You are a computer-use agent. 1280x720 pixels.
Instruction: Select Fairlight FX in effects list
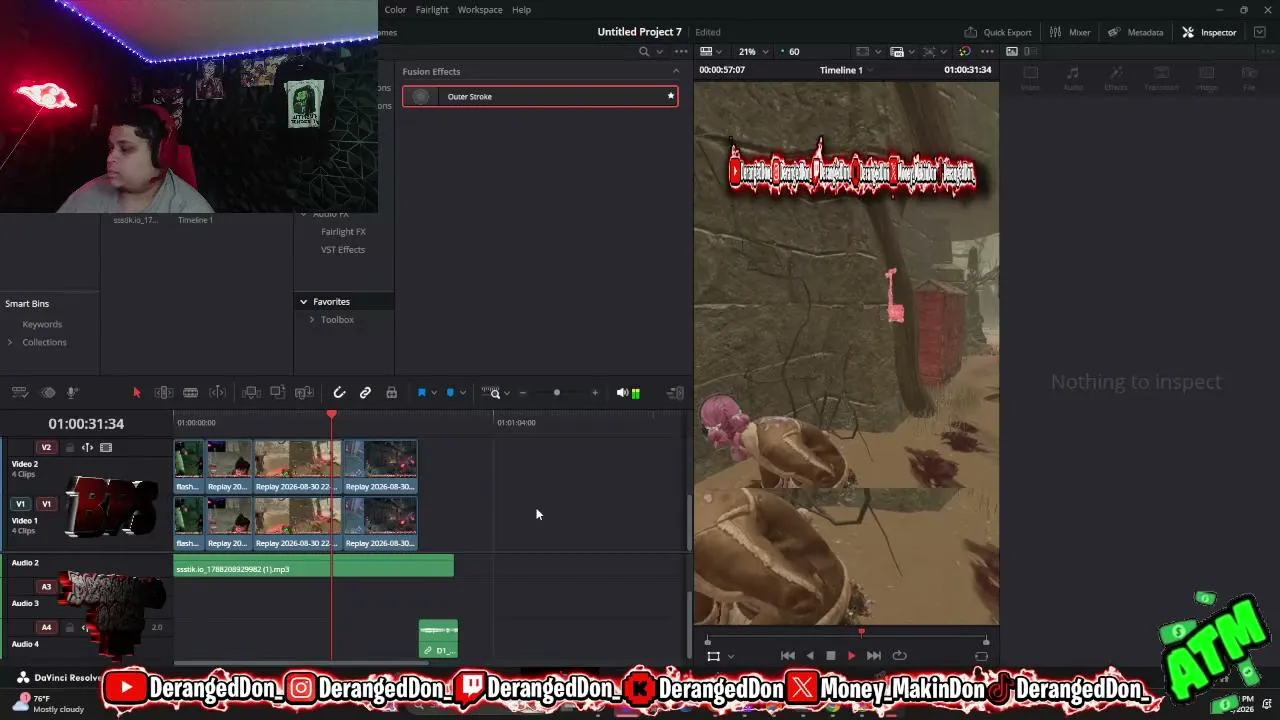[343, 232]
